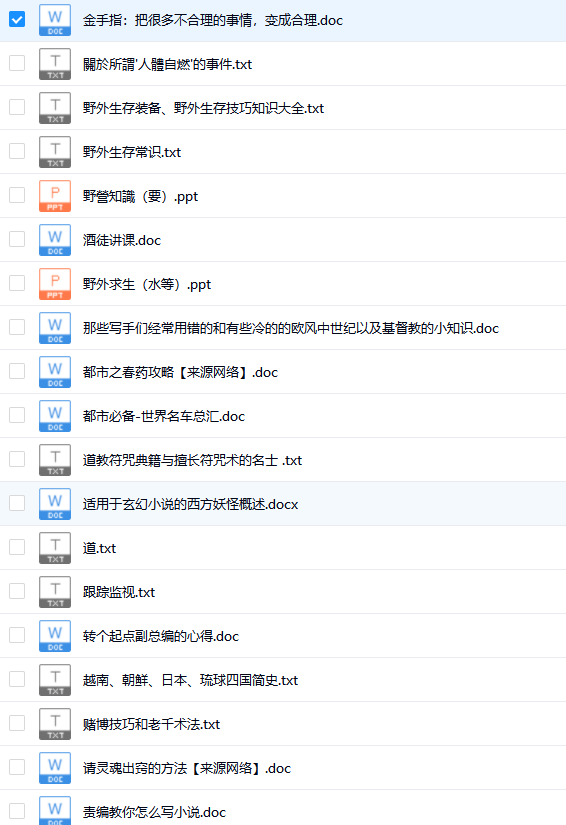Click the TXT icon beside 道.txt
566x825 pixels.
tap(55, 548)
